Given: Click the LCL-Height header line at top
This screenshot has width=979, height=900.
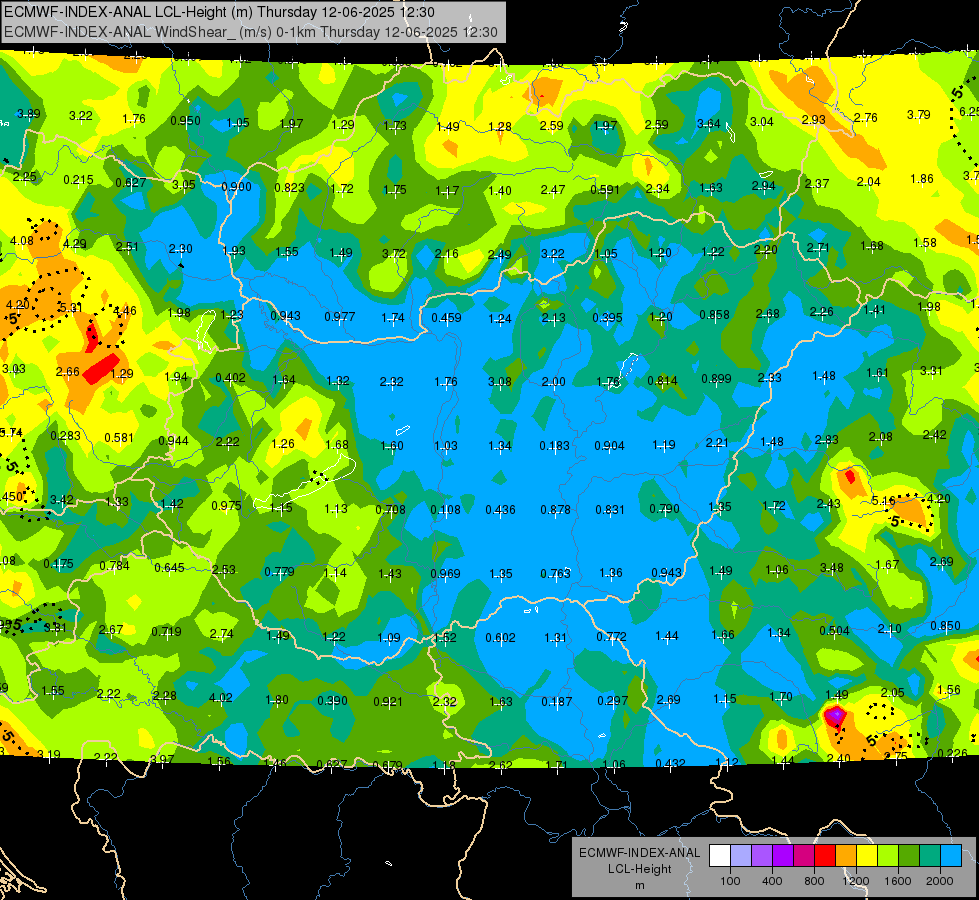Looking at the screenshot, I should coord(219,12).
